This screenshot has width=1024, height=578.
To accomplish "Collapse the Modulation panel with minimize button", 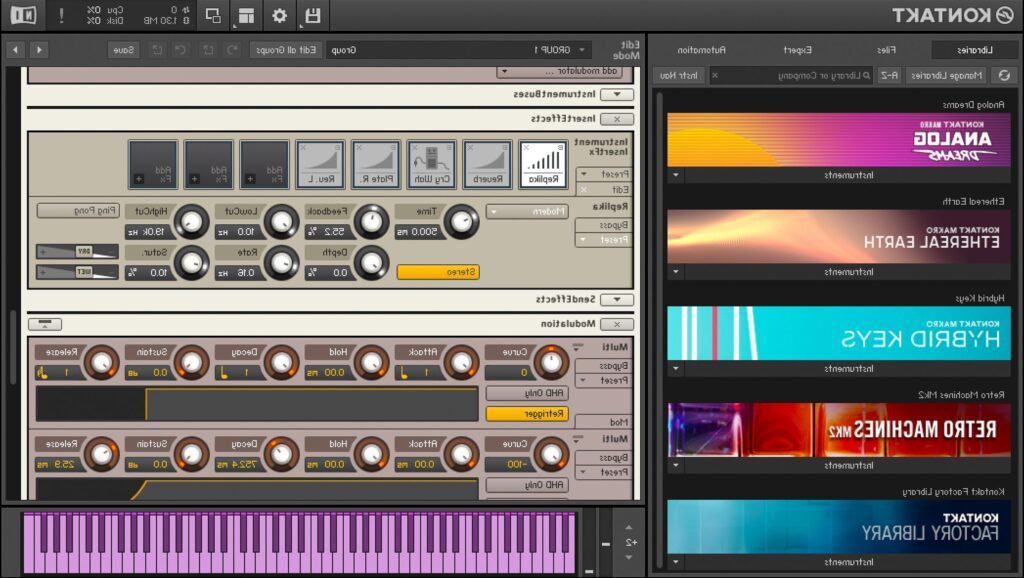I will [45, 324].
